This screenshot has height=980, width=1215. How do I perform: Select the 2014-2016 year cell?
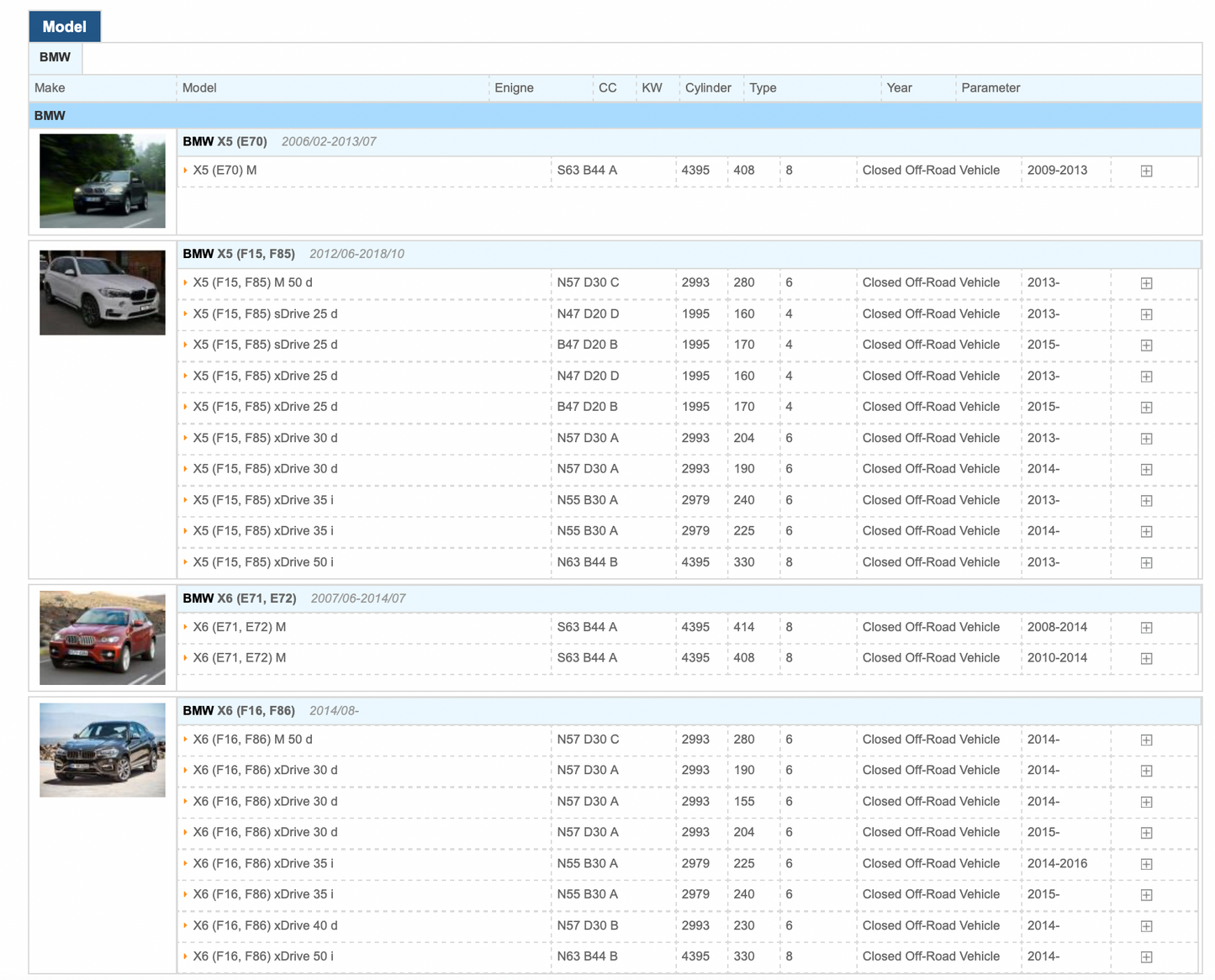tap(1057, 863)
